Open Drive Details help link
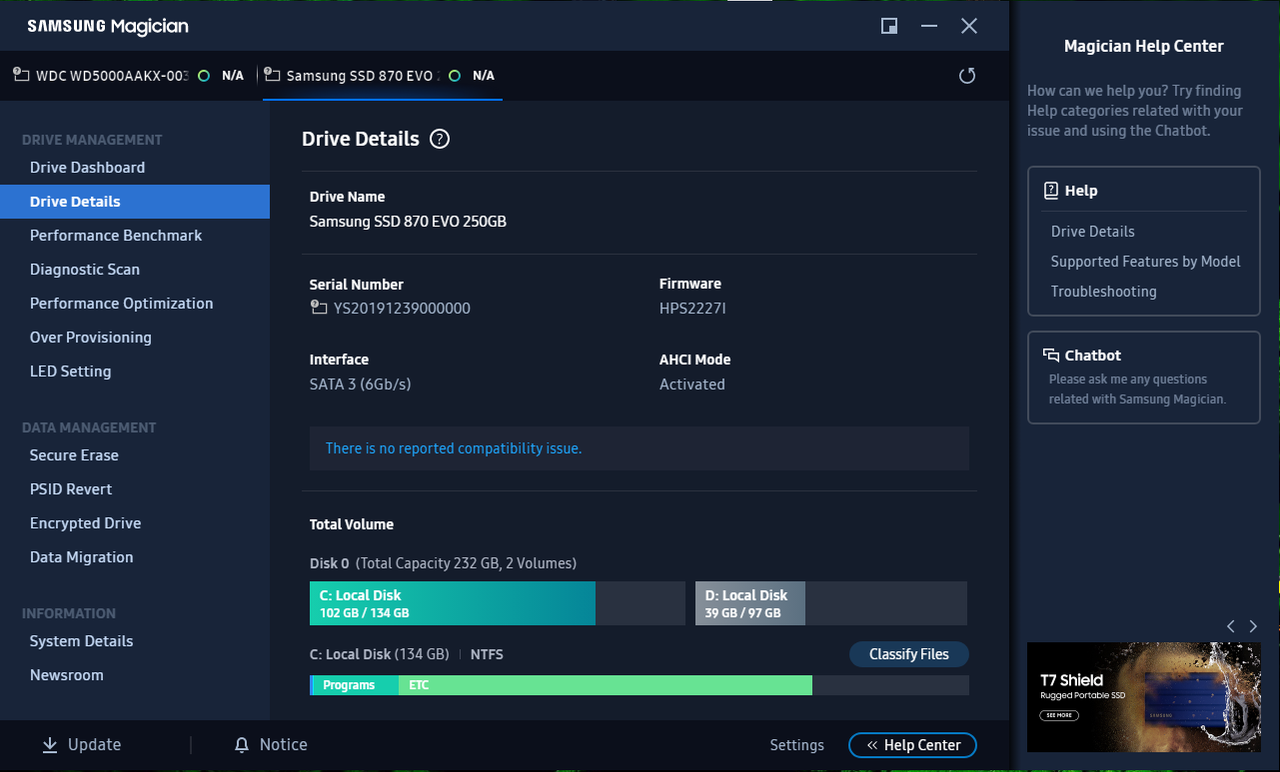1280x772 pixels. click(x=1093, y=231)
